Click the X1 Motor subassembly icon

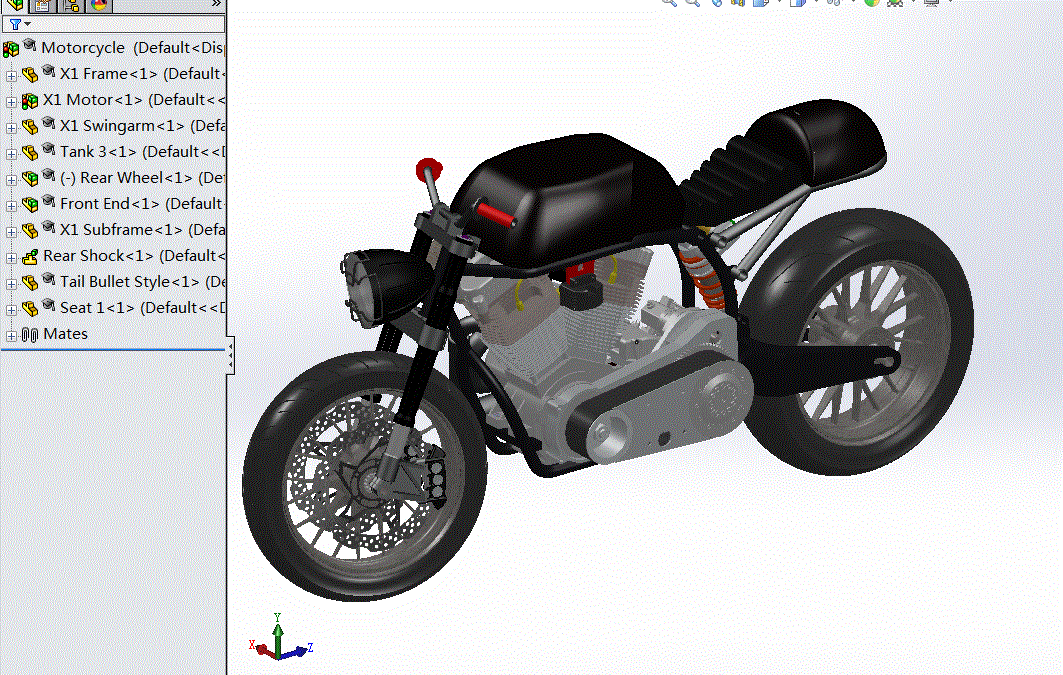[x=29, y=101]
